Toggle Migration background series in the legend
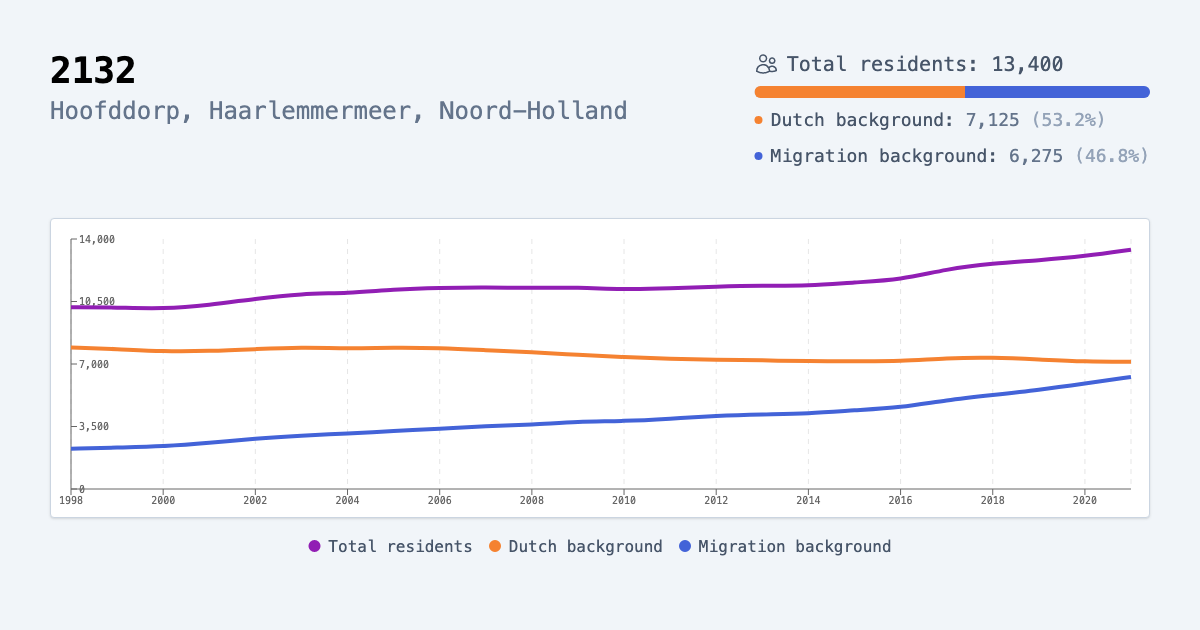 click(785, 546)
